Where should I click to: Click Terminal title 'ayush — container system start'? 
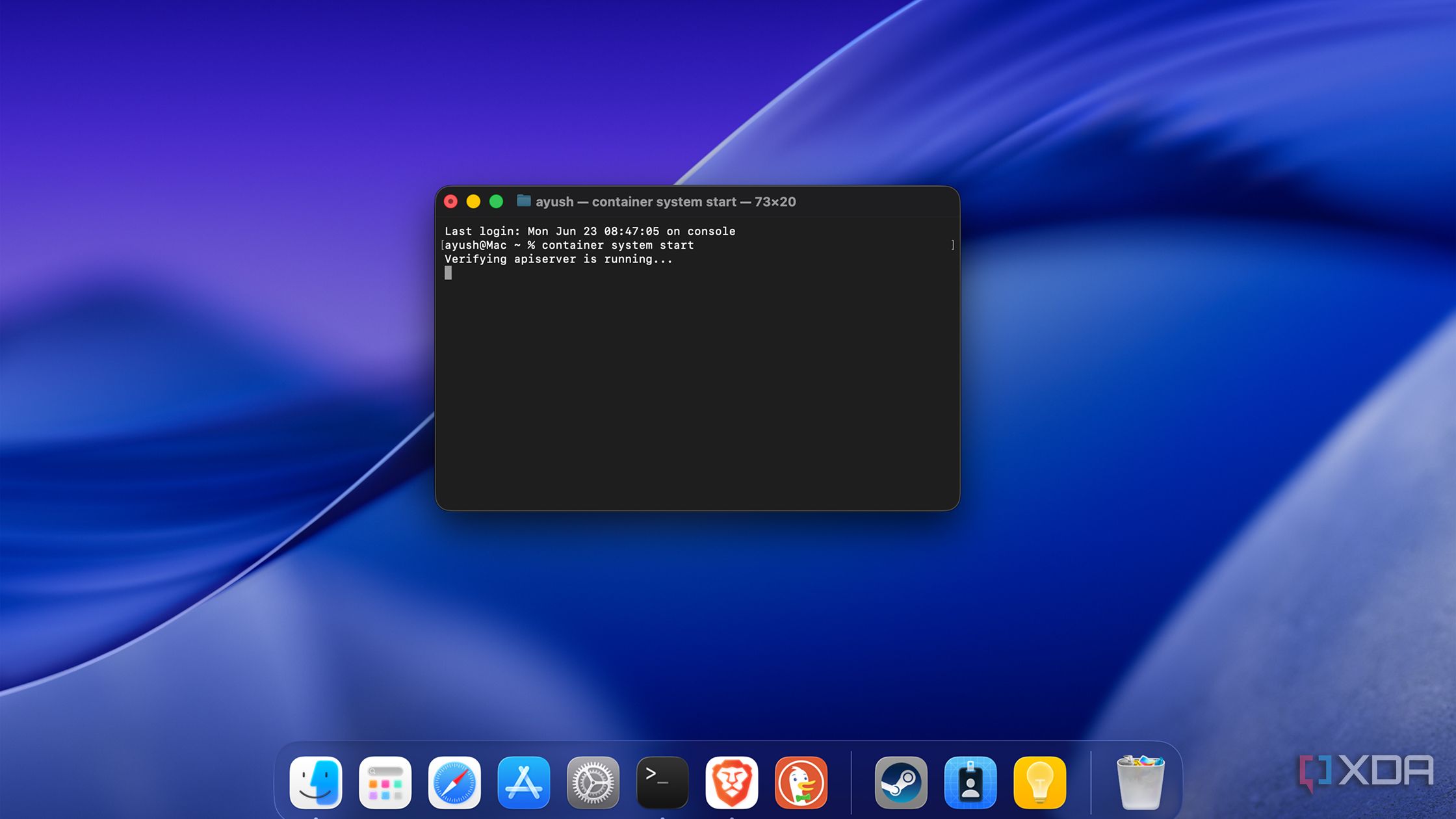pos(636,201)
